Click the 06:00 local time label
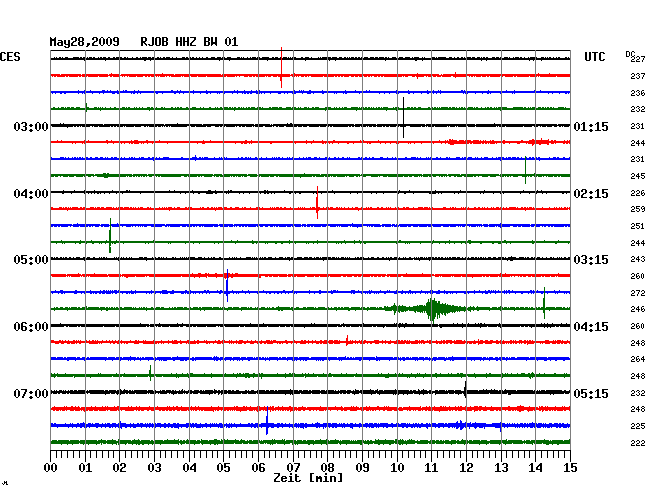This screenshot has height=494, width=650. click(x=31, y=327)
